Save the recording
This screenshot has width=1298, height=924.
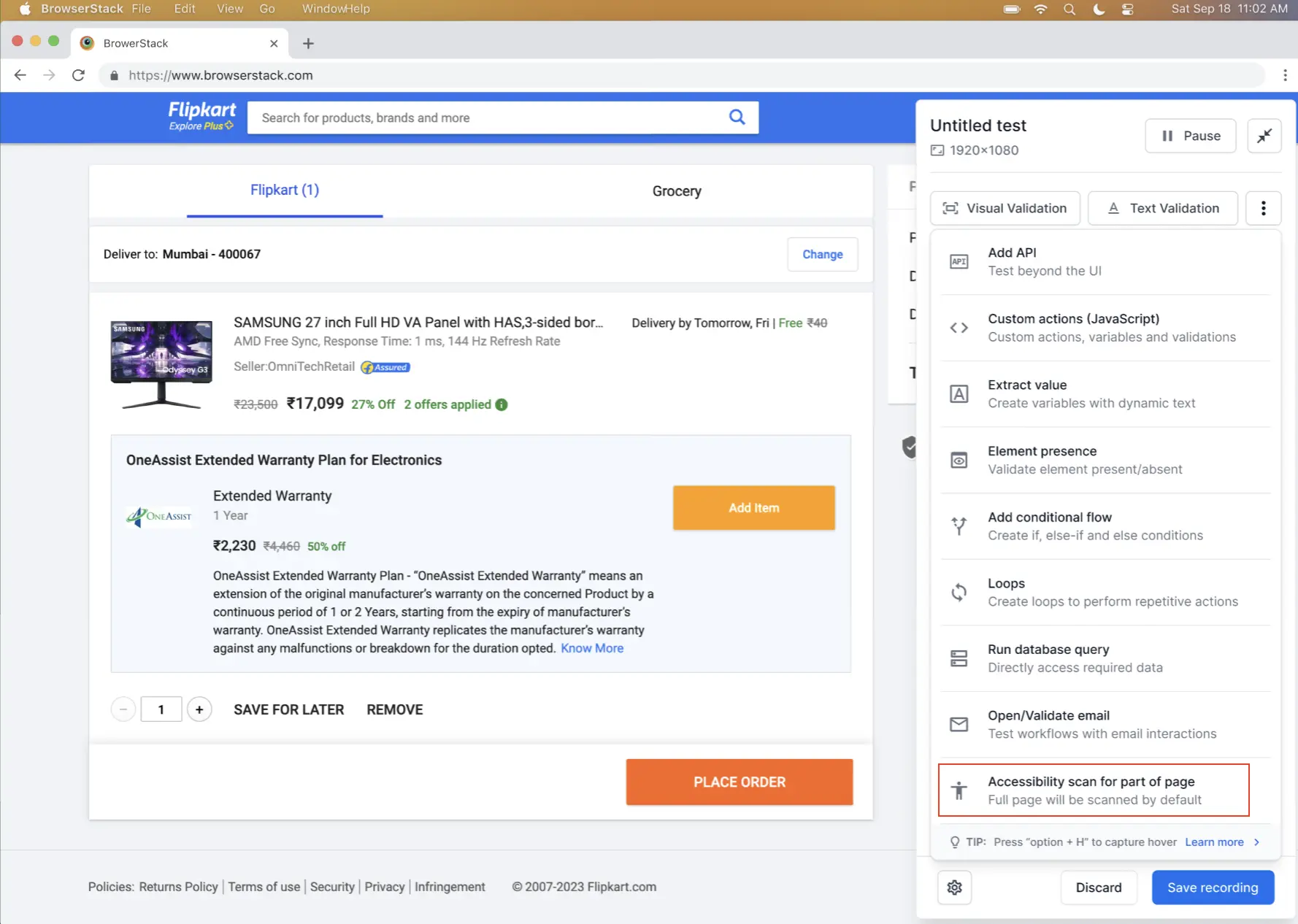coord(1213,888)
